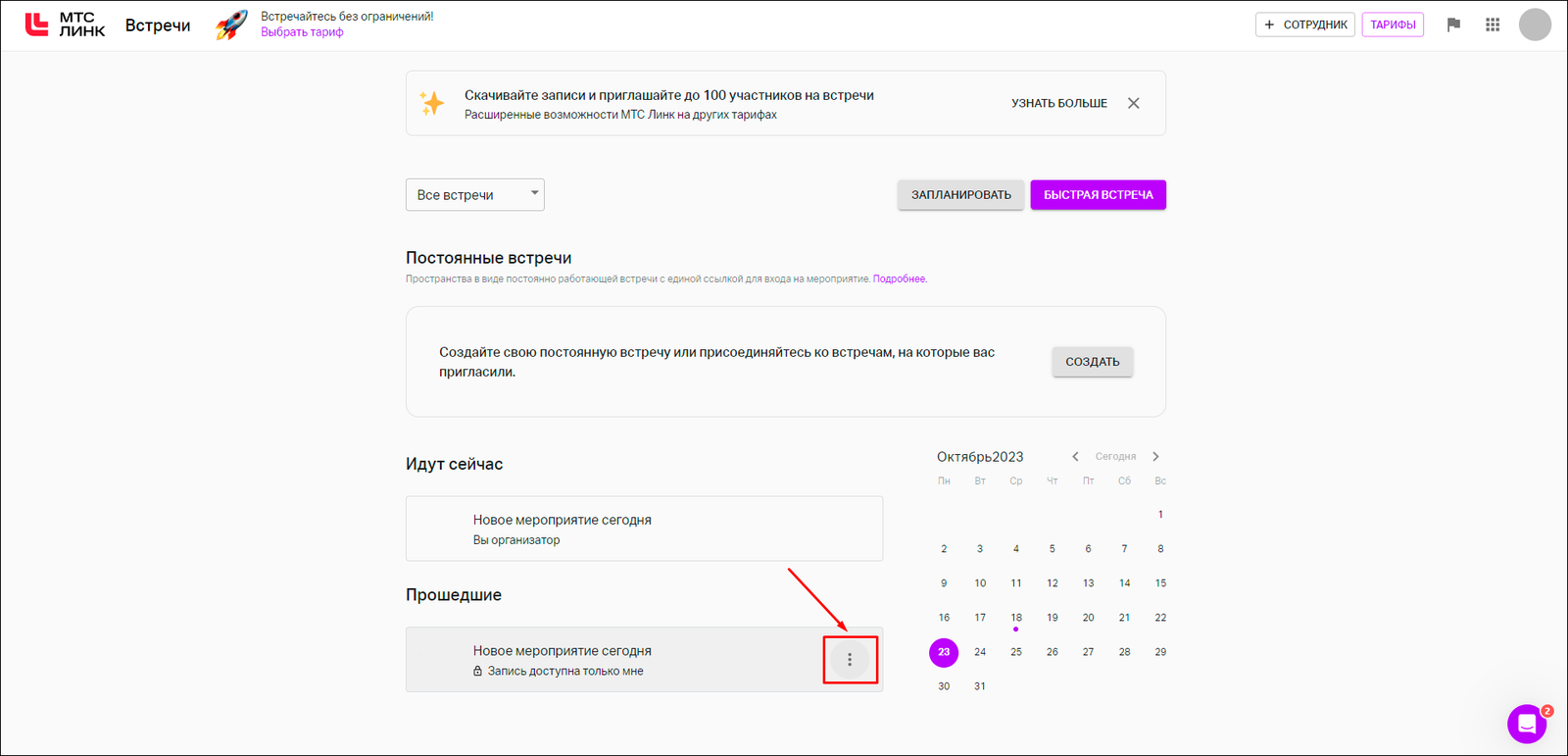
Task: Click the Подробнее link
Action: [900, 278]
